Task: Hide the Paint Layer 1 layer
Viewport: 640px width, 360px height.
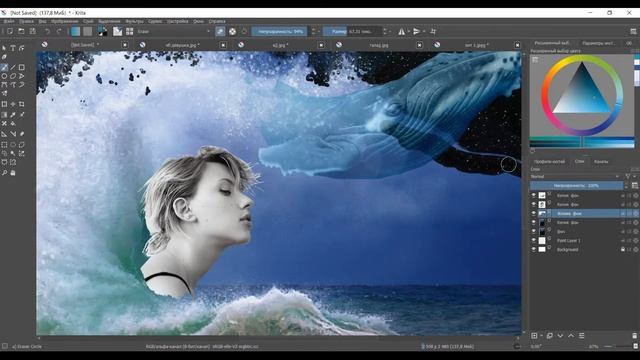Action: (533, 240)
